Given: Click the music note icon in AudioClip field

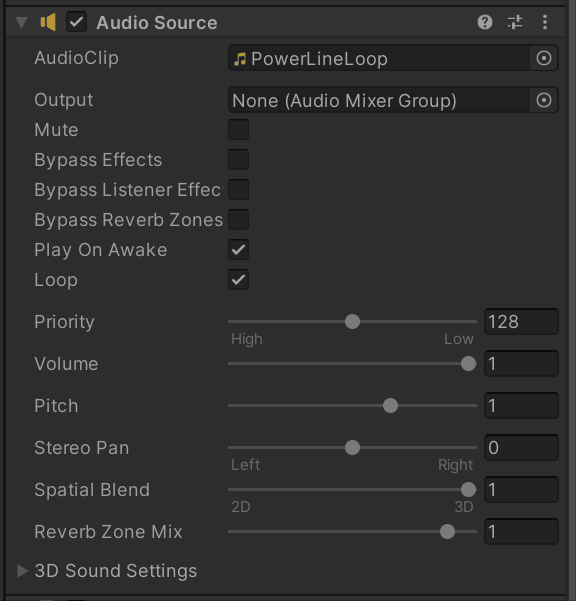Looking at the screenshot, I should click(240, 59).
